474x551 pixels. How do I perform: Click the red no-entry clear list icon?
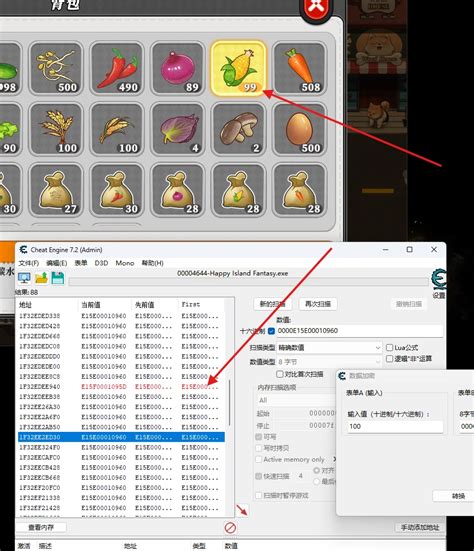tap(230, 527)
